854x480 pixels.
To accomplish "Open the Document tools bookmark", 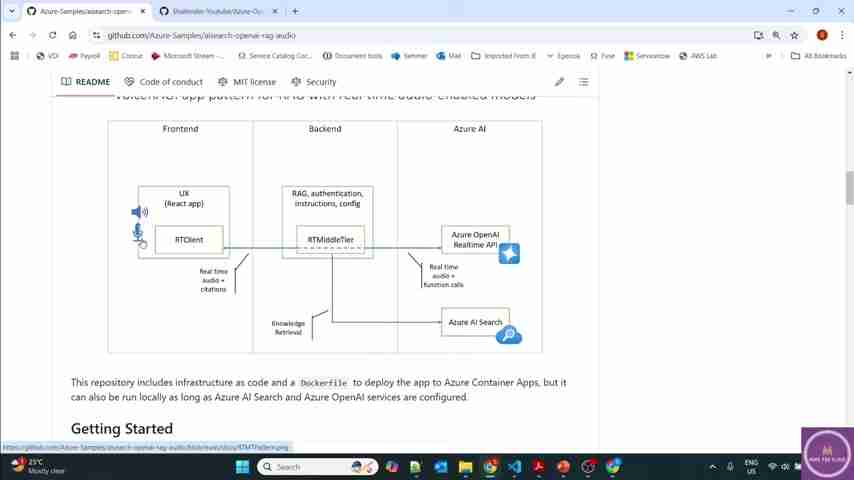I will point(352,56).
